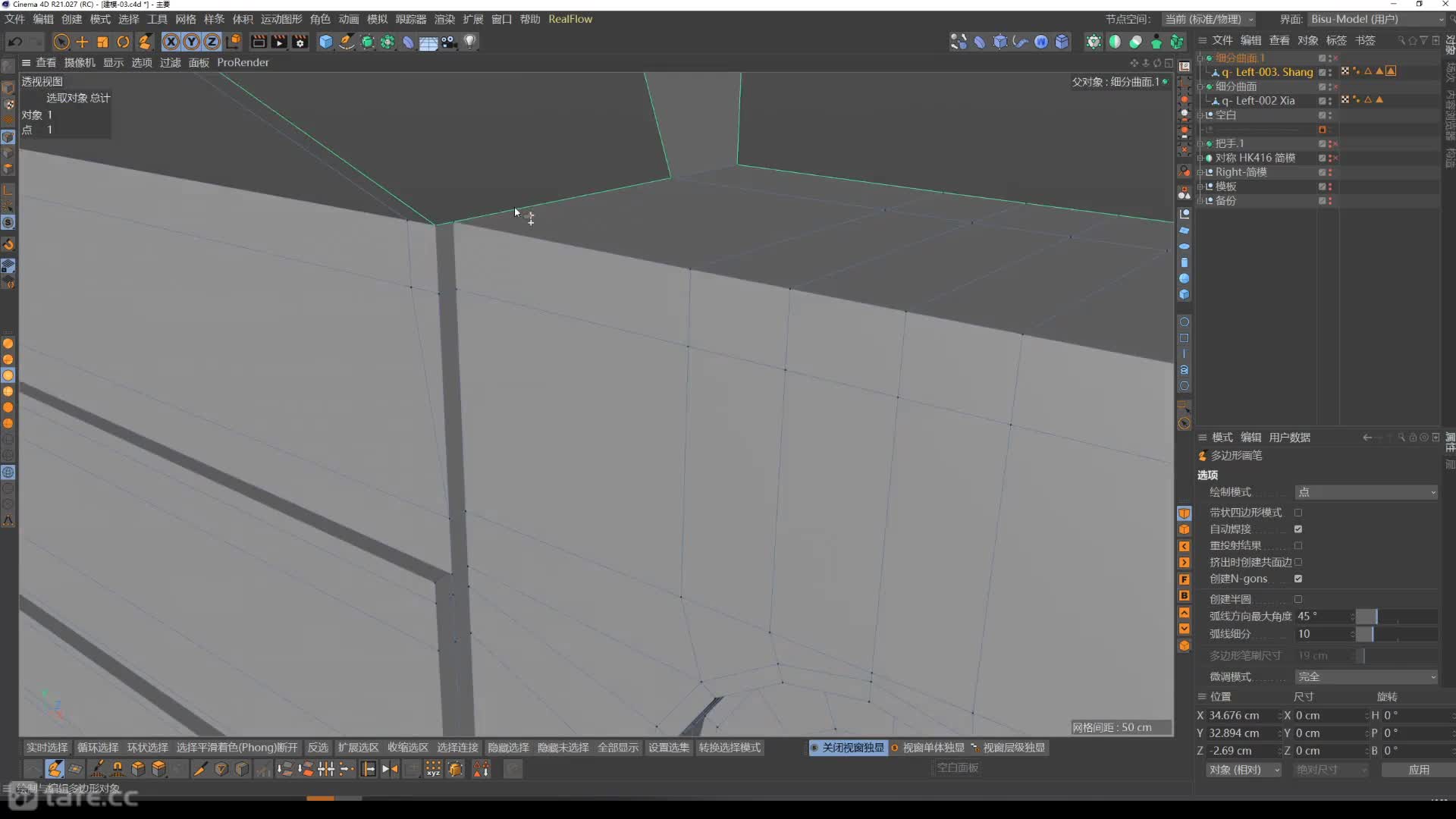The image size is (1456, 819).
Task: Select the Move tool cross icon
Action: [x=82, y=42]
